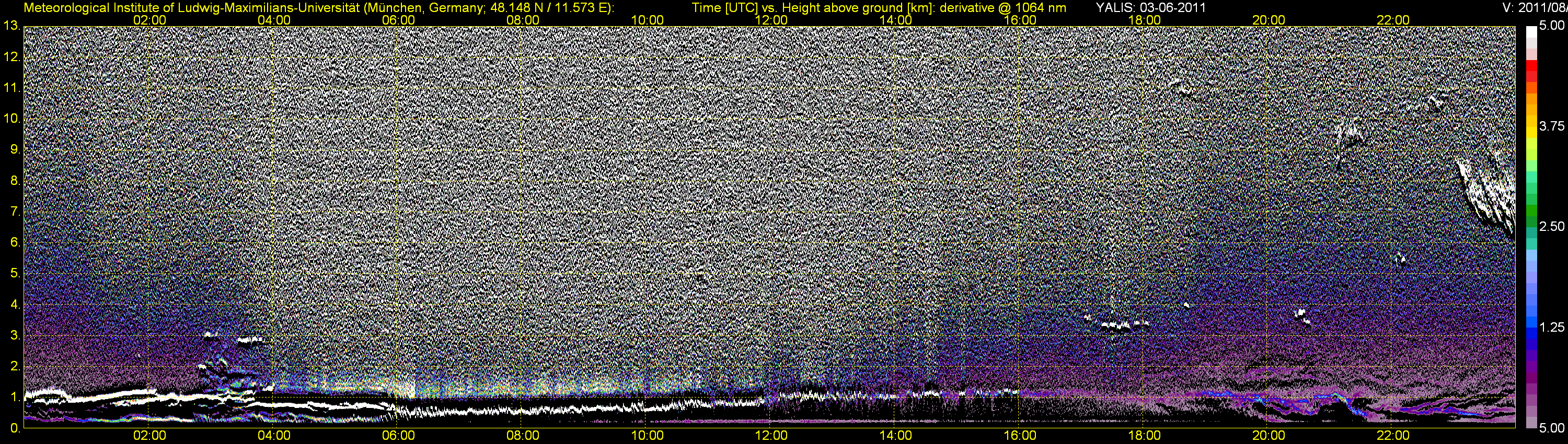Click the 13 km height axis label

pyautogui.click(x=11, y=26)
